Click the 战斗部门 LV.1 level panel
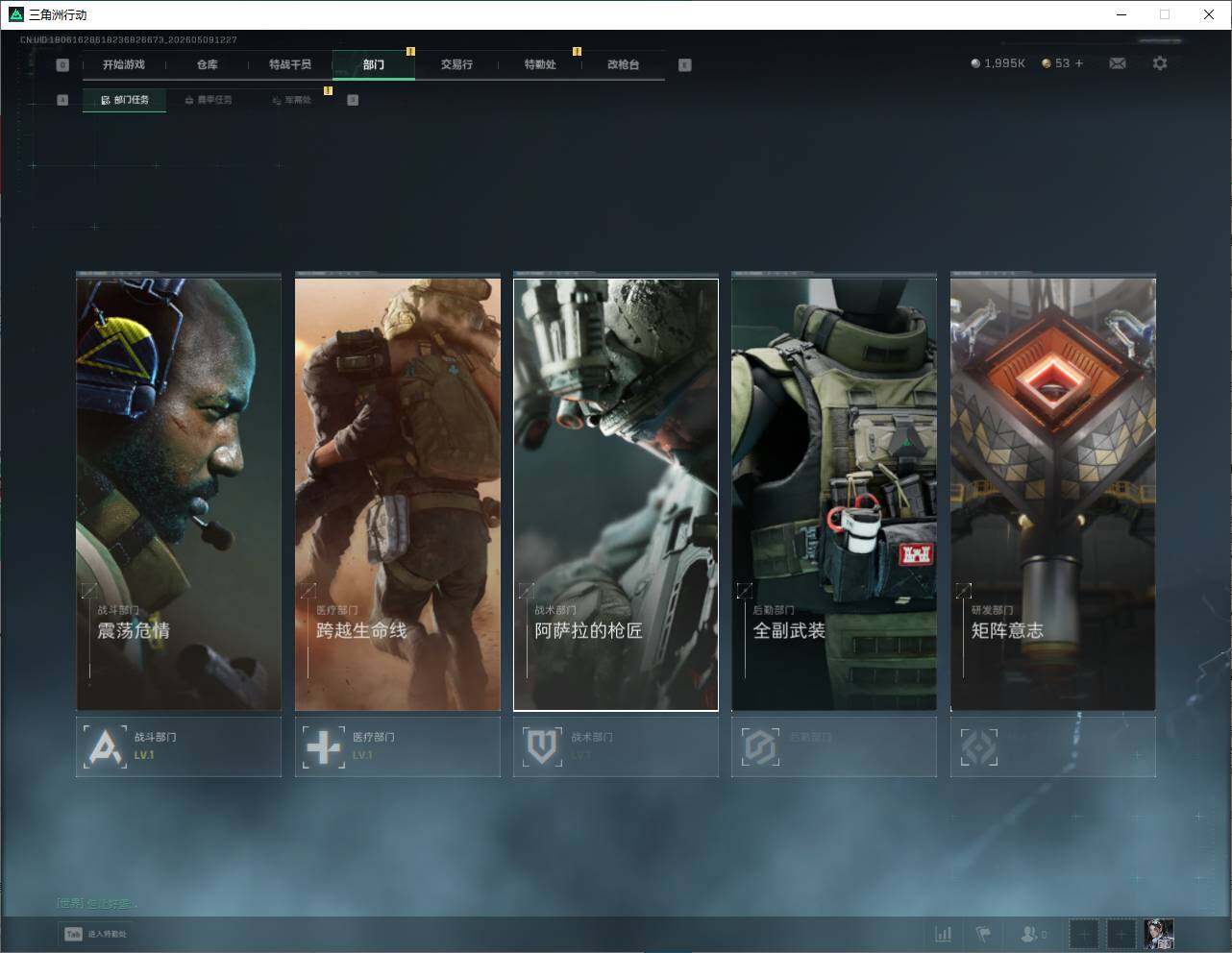The image size is (1232, 953). tap(179, 746)
